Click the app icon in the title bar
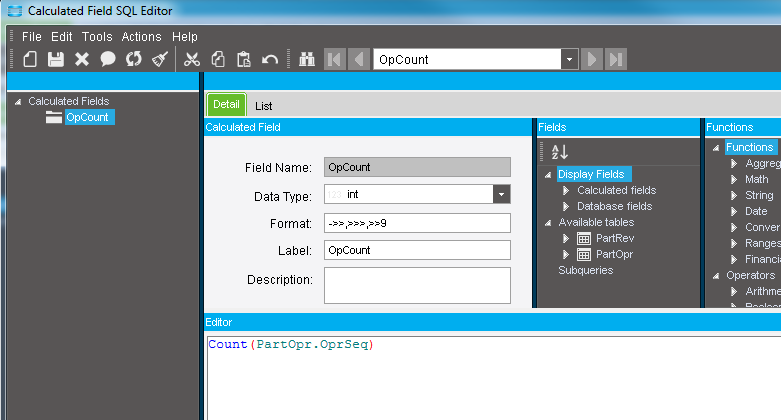The image size is (781, 420). pos(15,10)
